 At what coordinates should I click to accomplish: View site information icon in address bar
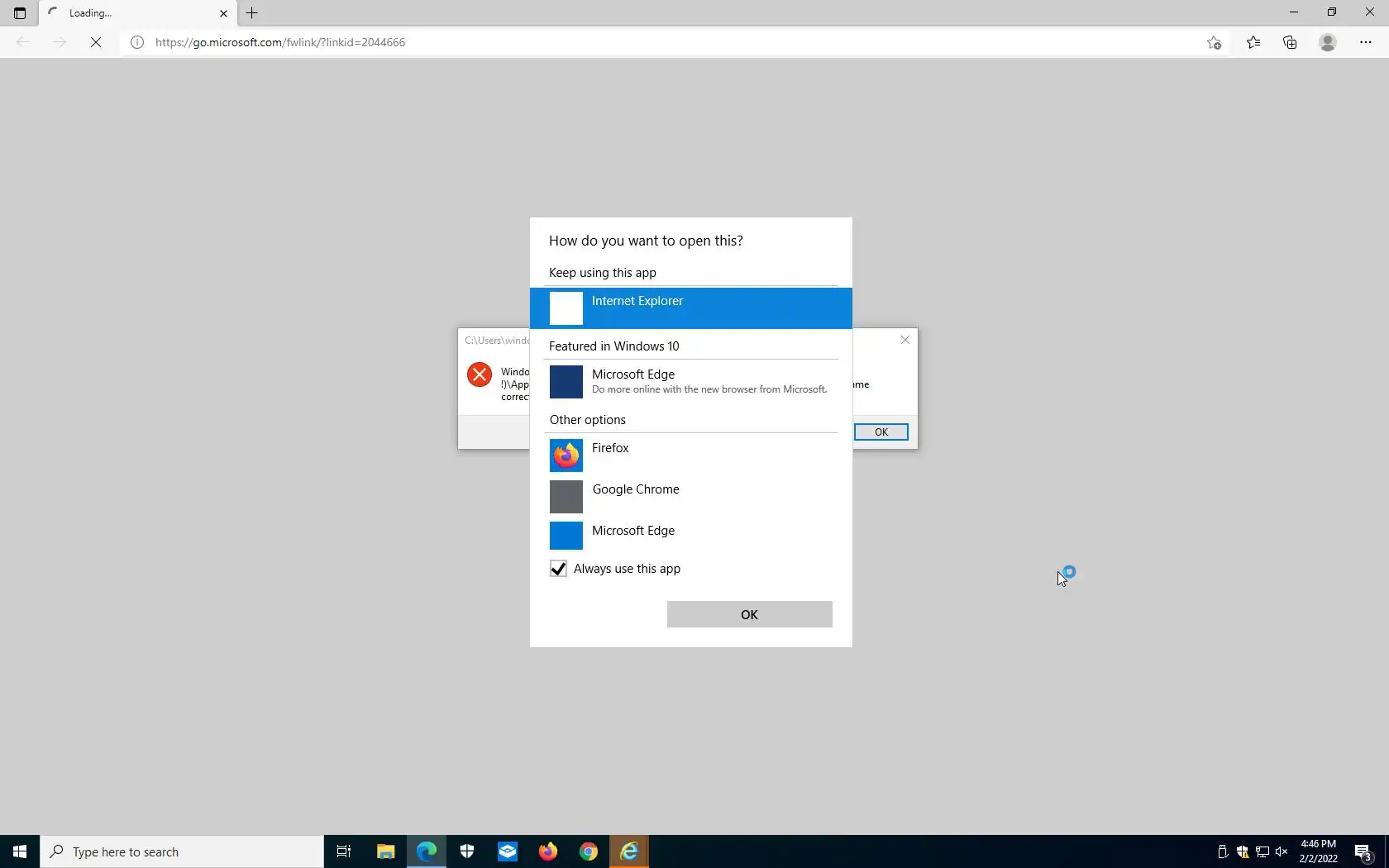click(x=137, y=42)
